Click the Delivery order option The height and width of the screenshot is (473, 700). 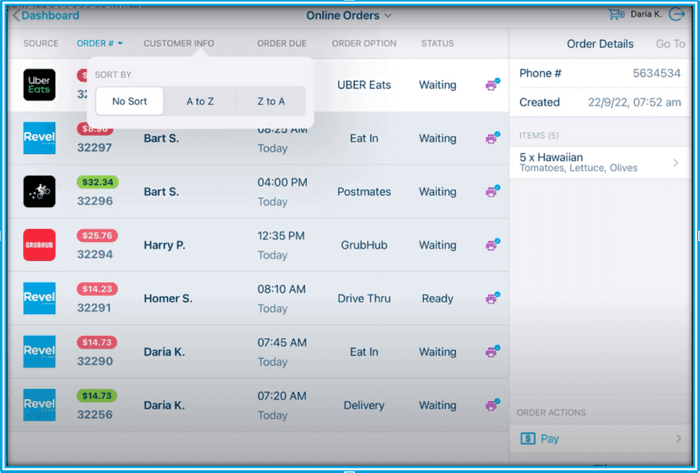[x=364, y=405]
